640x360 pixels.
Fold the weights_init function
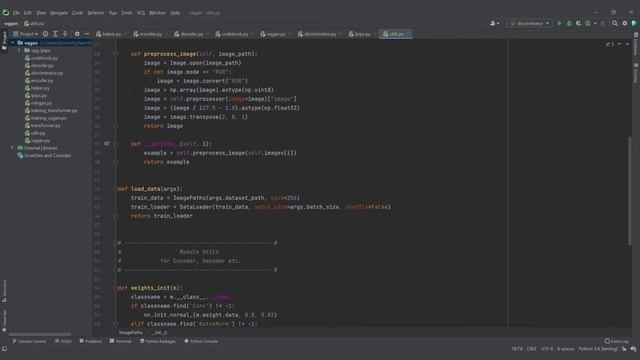pos(116,288)
